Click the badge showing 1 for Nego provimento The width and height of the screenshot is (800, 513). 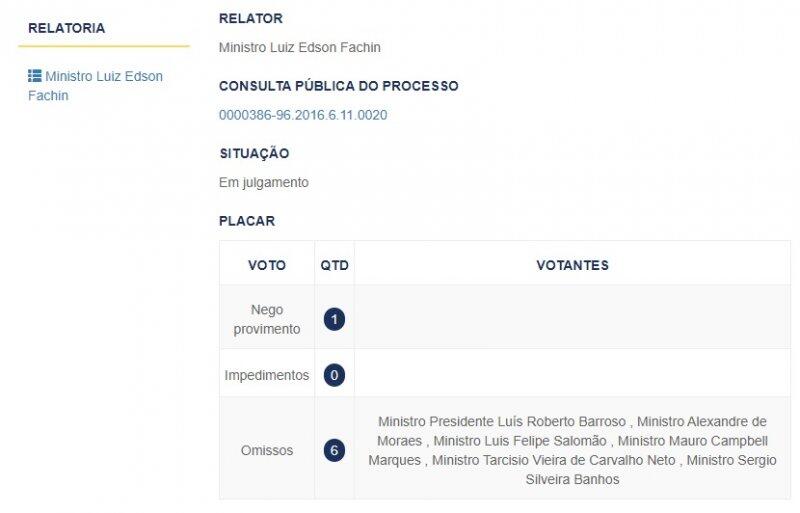[x=334, y=320]
